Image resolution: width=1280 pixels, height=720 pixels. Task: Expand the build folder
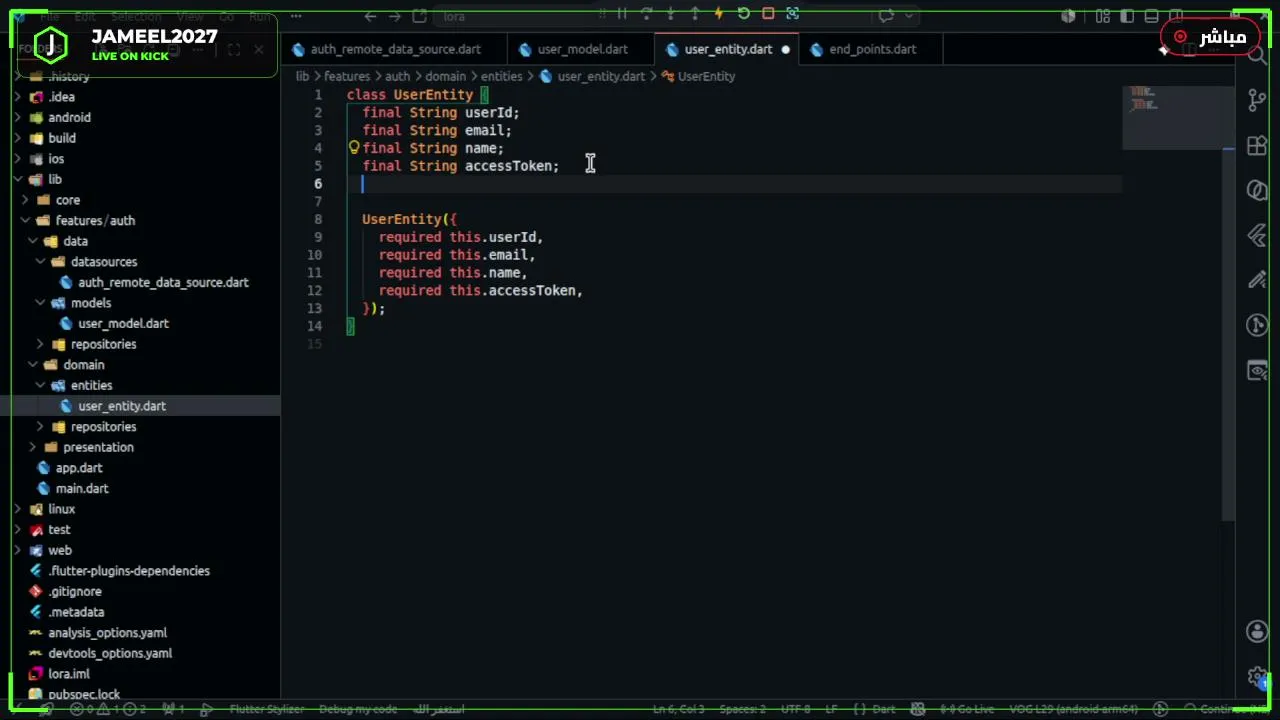18,138
